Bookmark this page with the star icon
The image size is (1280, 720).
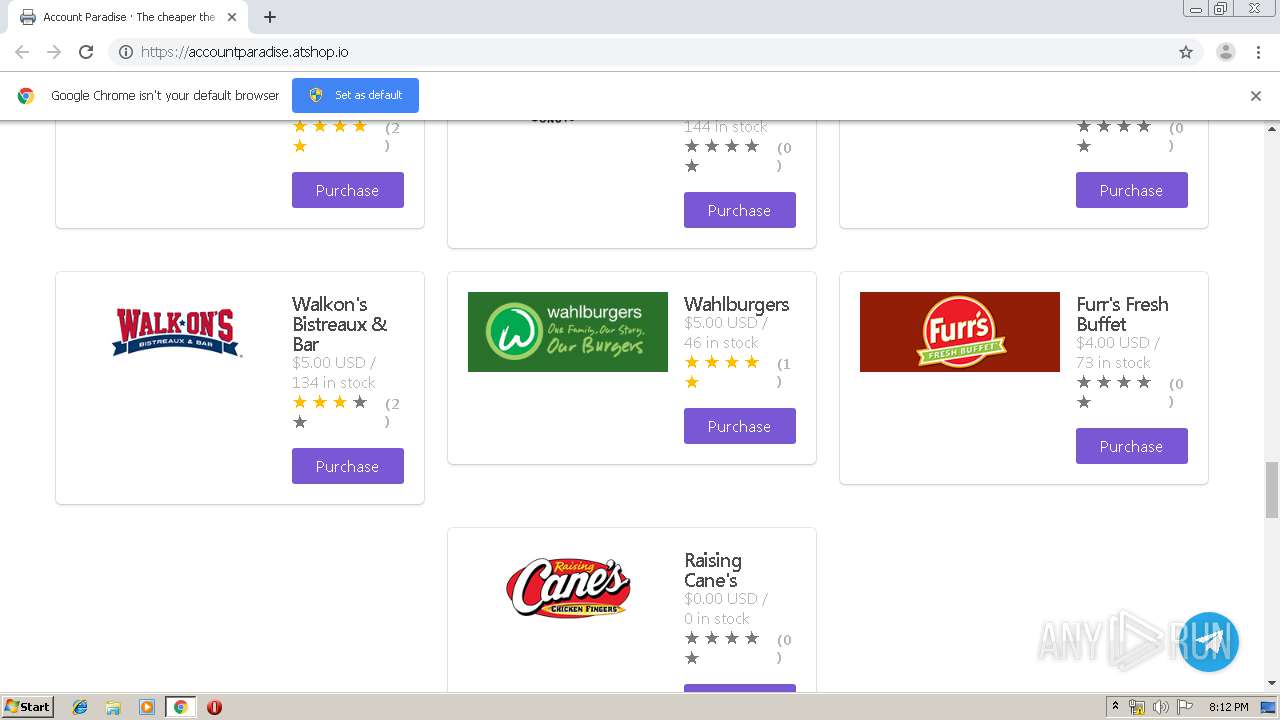click(x=1186, y=52)
